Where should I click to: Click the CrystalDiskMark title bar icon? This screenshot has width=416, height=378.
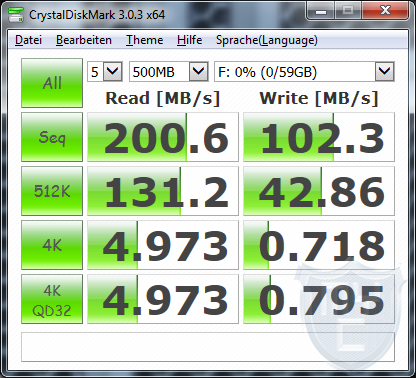pyautogui.click(x=16, y=15)
